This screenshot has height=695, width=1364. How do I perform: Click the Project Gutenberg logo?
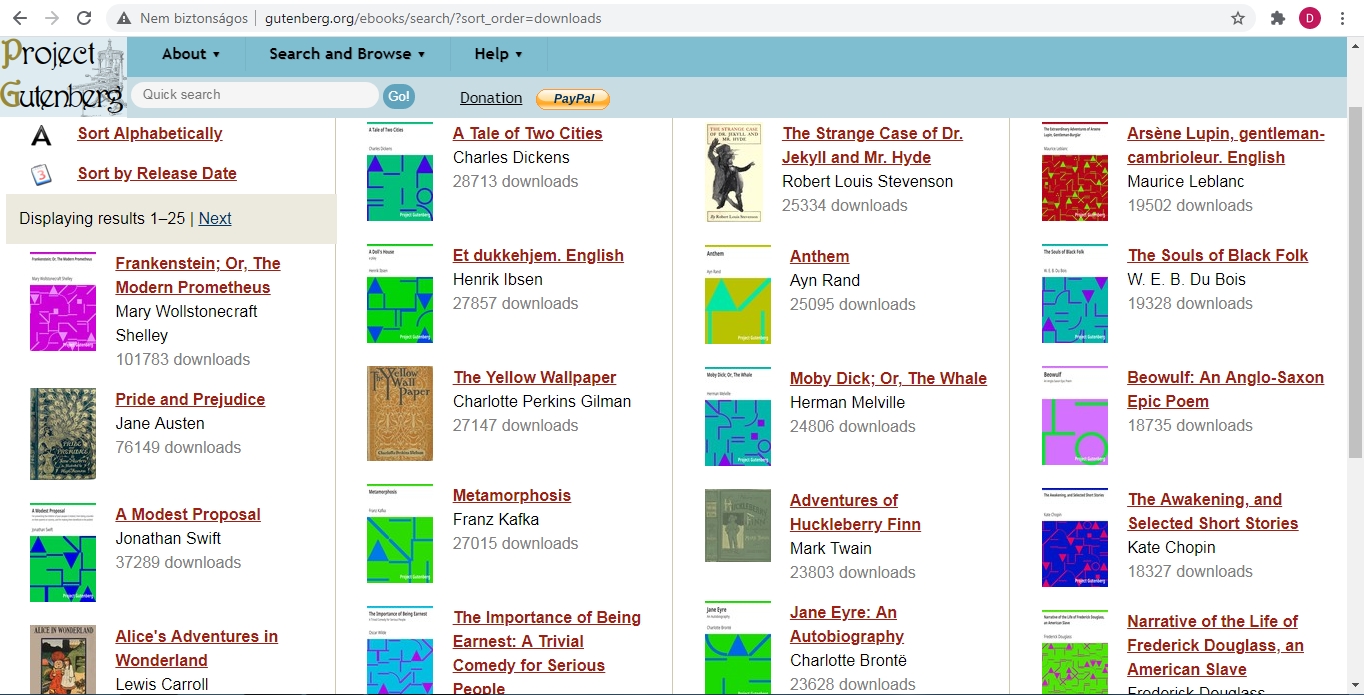pyautogui.click(x=63, y=76)
